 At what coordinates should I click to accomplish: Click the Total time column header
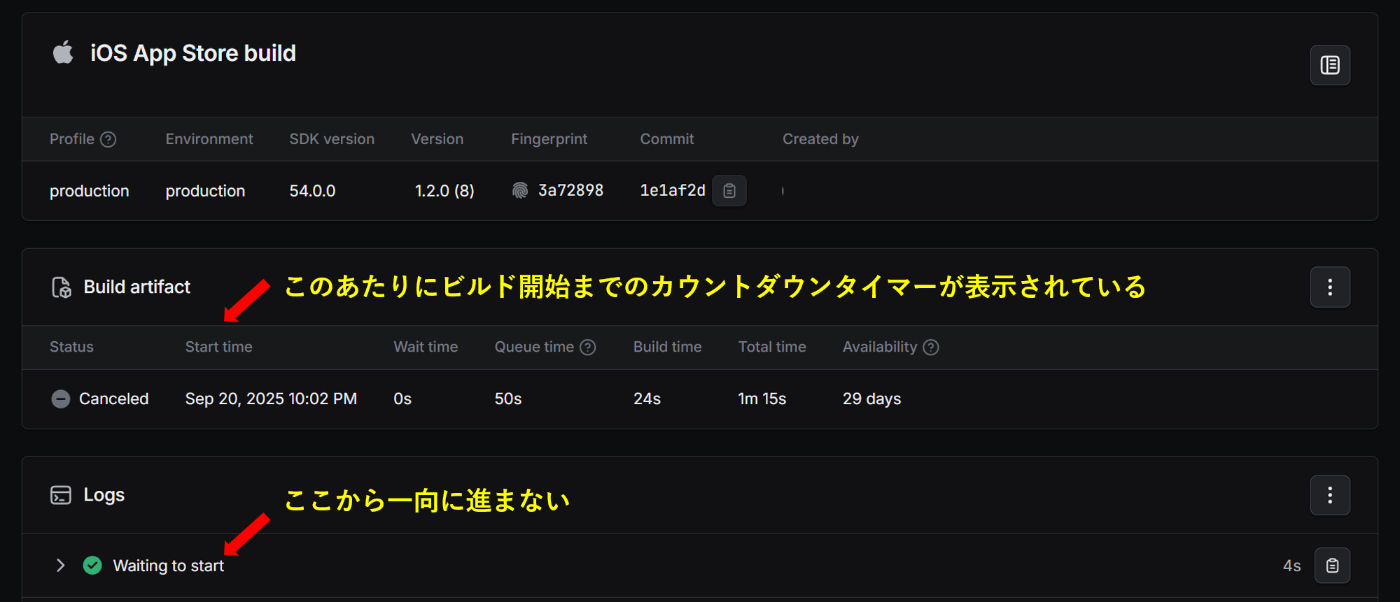tap(772, 347)
